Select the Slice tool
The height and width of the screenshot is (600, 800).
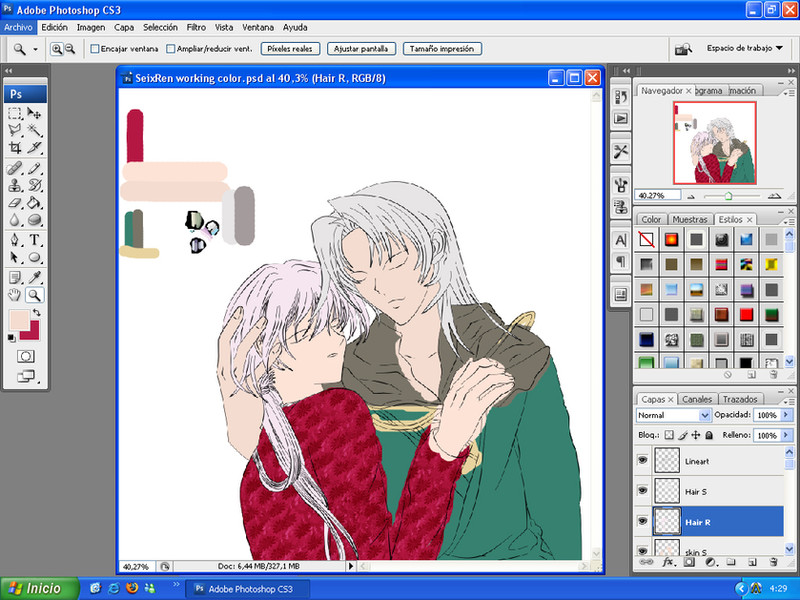(34, 148)
